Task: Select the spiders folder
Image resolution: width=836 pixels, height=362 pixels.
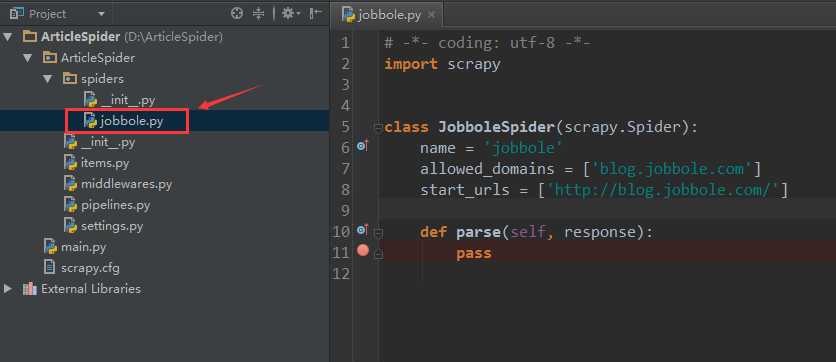Action: (x=102, y=79)
